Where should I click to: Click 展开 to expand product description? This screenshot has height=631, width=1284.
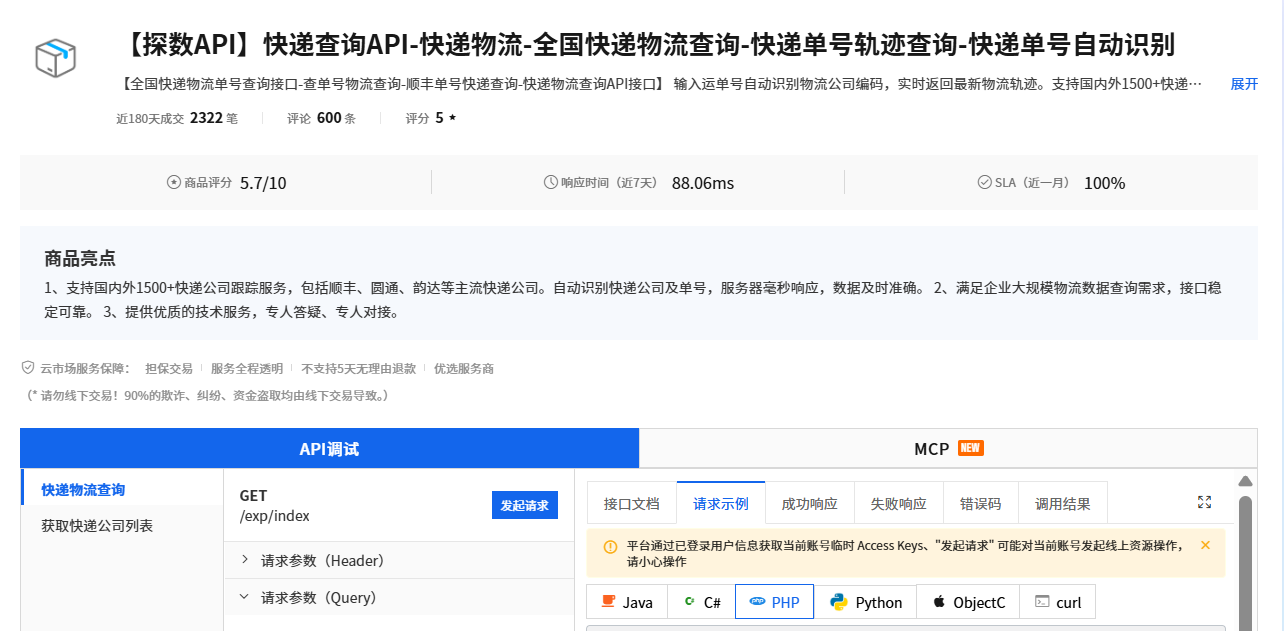1243,84
